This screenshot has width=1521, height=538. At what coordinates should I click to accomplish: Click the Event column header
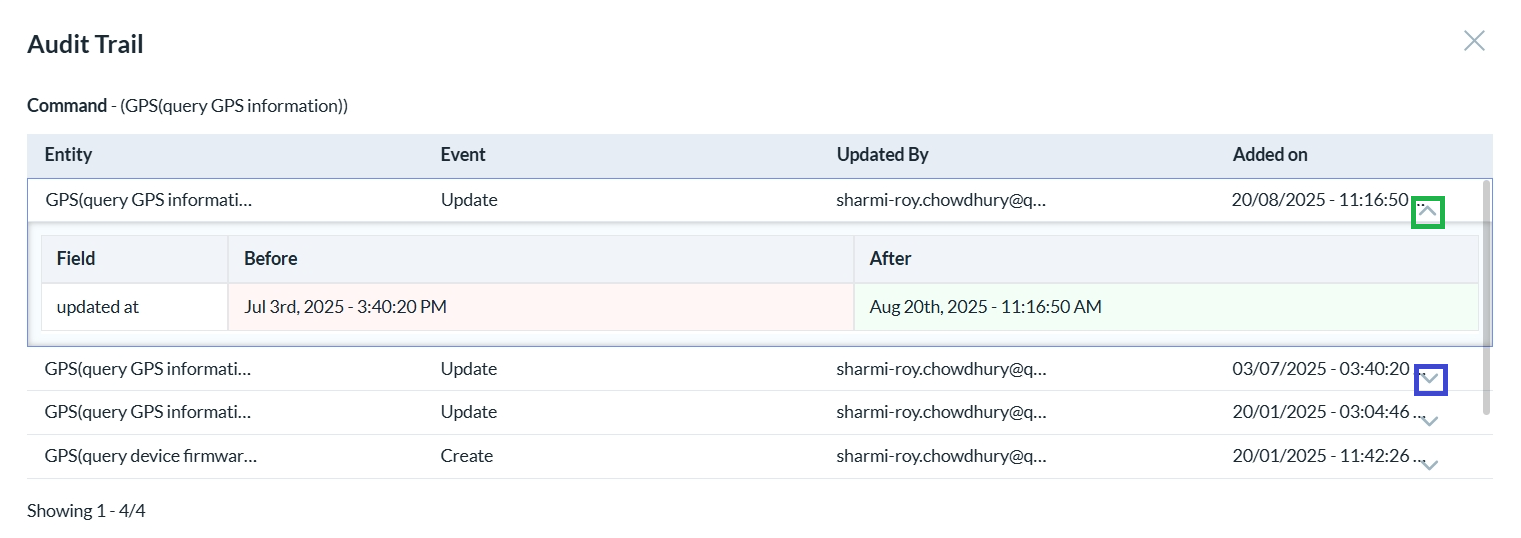click(x=463, y=155)
